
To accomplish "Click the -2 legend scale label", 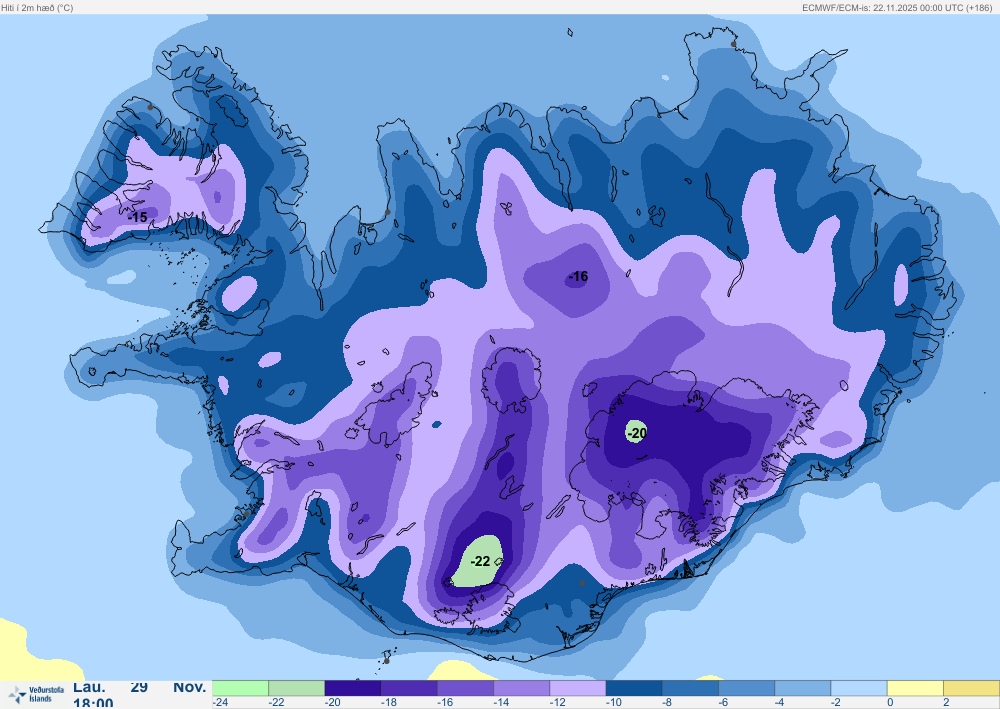I will [836, 703].
